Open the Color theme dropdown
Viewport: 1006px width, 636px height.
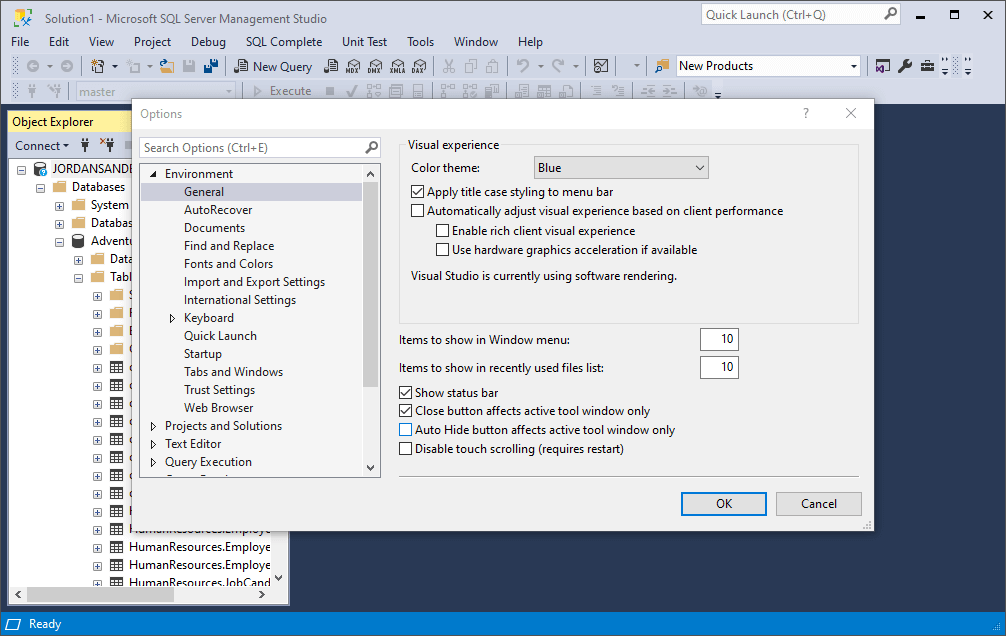coord(621,168)
